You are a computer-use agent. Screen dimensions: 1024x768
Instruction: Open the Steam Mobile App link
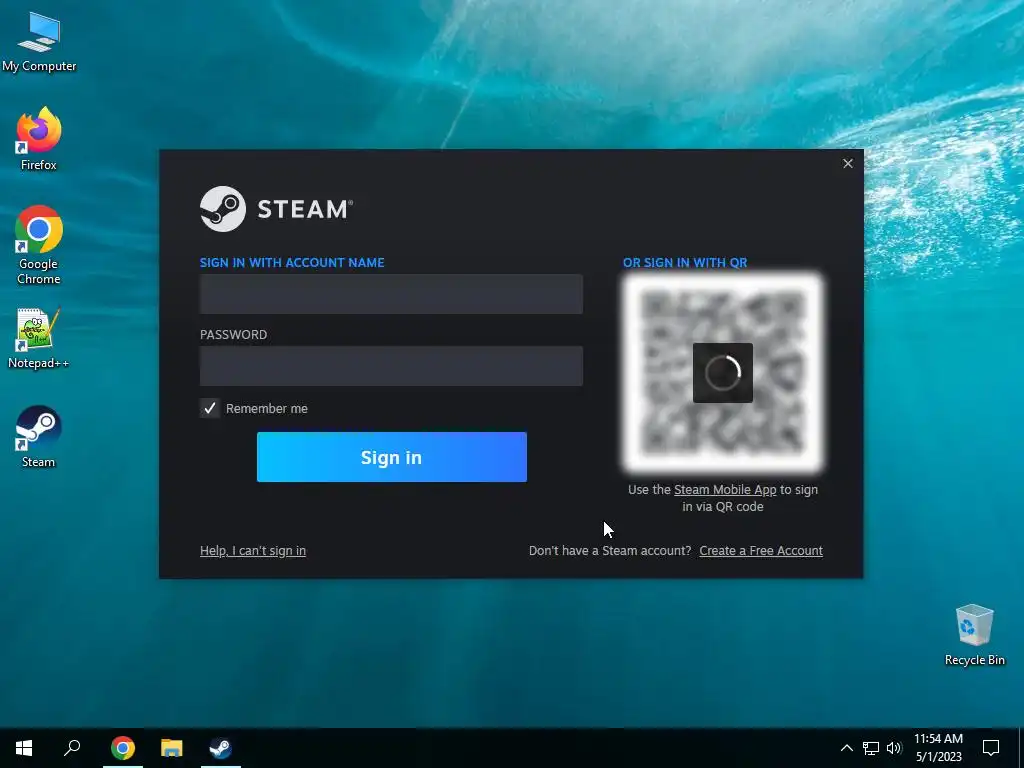[725, 490]
